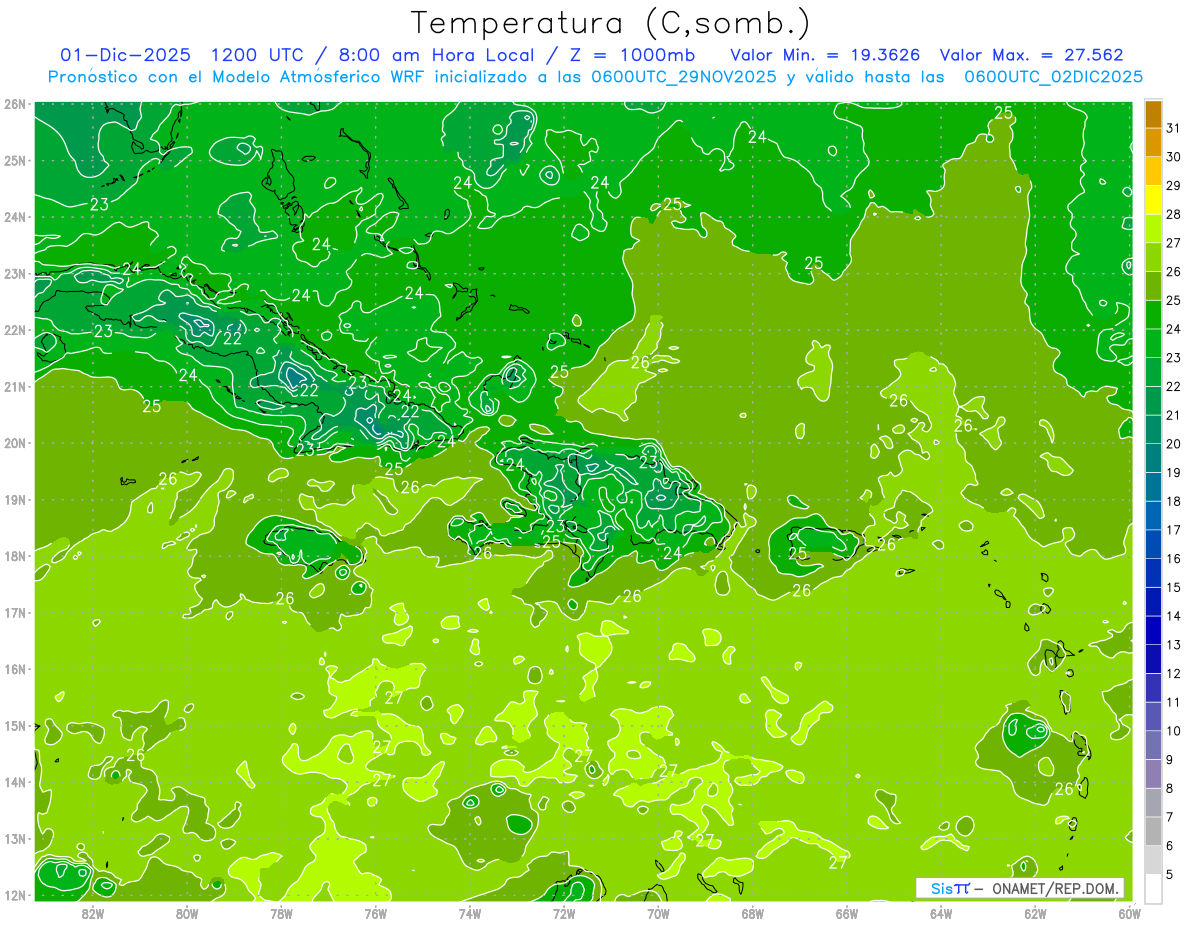Click the color scale label "9"
Viewport: 1200px width, 927px height.
[x=1169, y=760]
